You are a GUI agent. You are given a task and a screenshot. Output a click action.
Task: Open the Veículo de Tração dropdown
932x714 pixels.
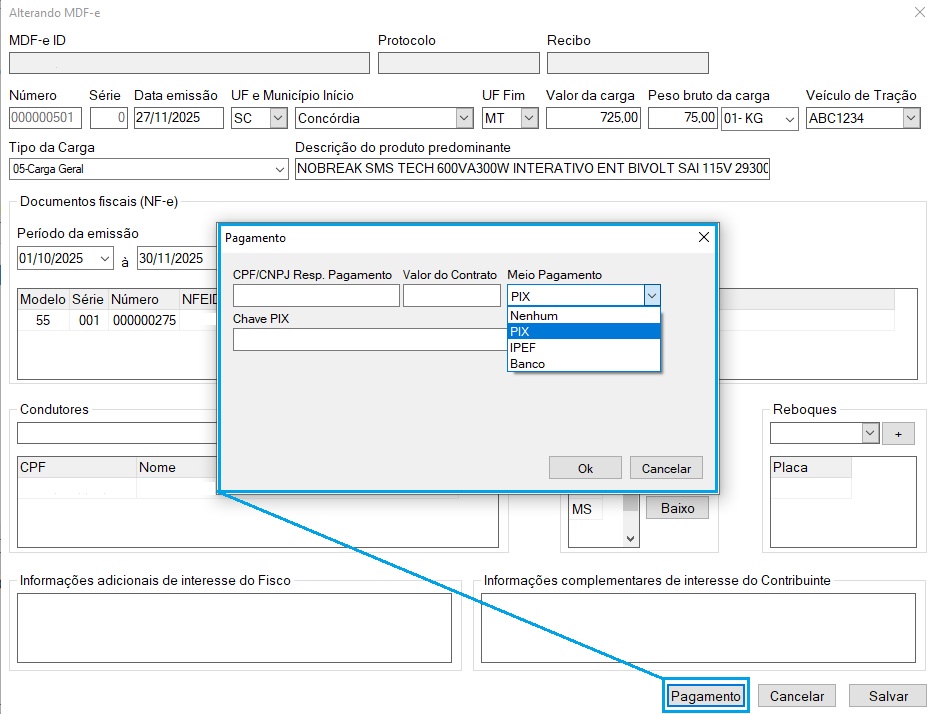(910, 118)
